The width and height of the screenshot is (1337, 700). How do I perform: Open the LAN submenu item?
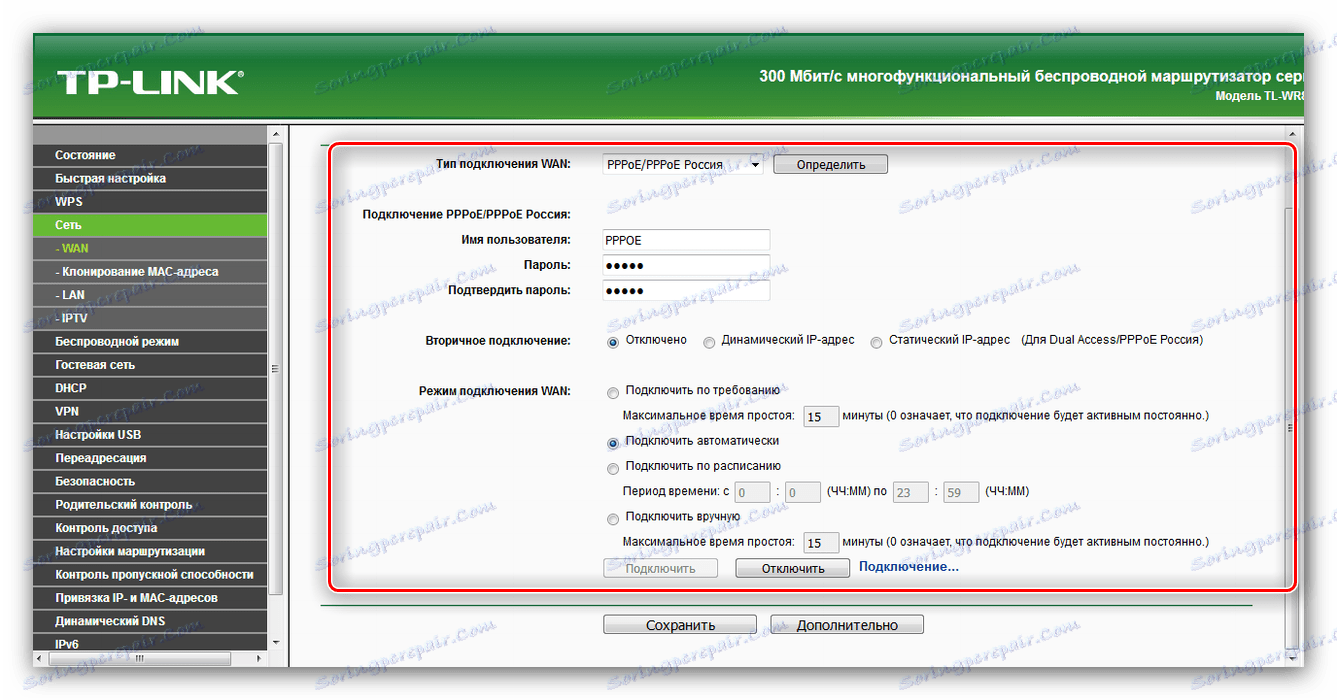tap(150, 295)
